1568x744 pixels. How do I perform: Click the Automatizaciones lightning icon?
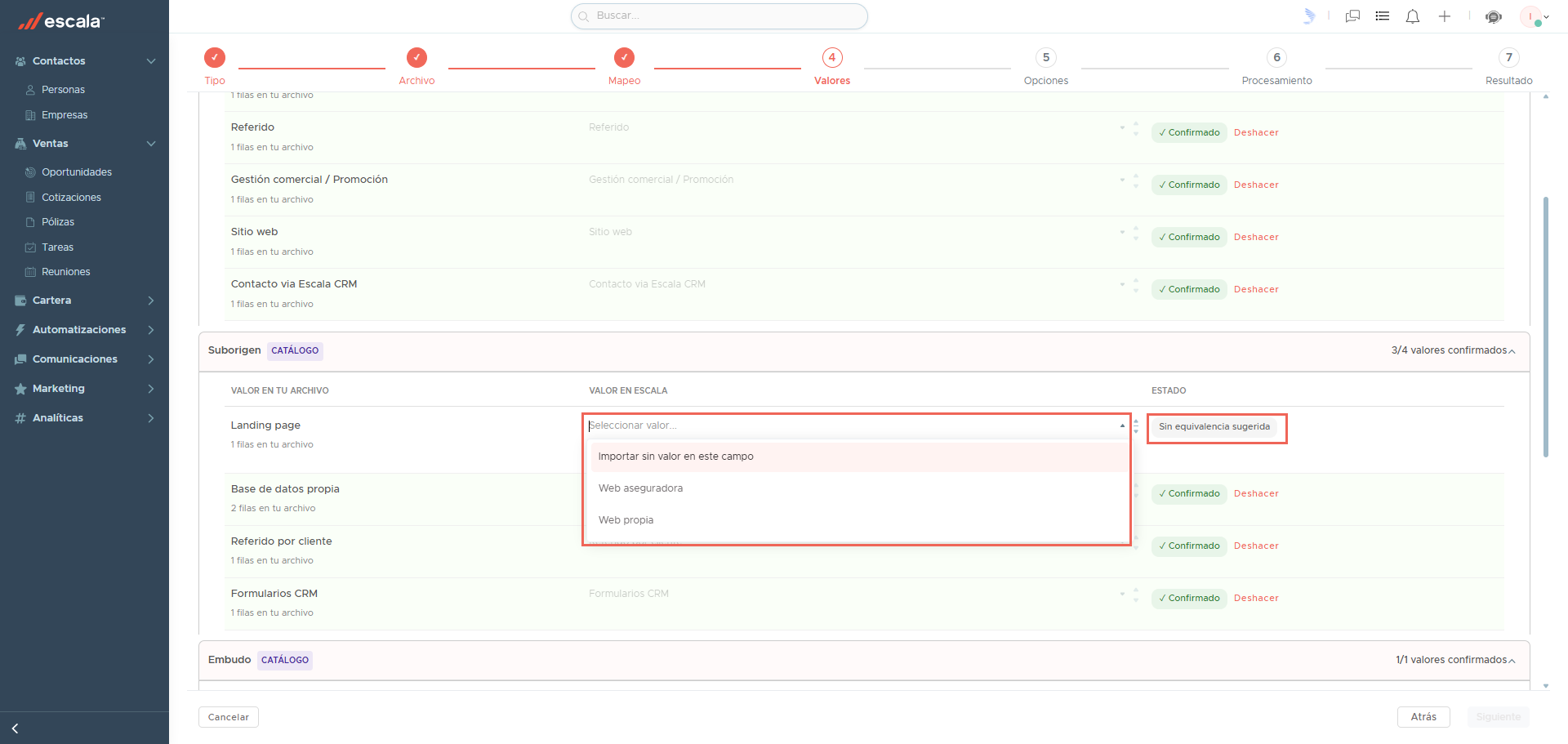pyautogui.click(x=20, y=330)
